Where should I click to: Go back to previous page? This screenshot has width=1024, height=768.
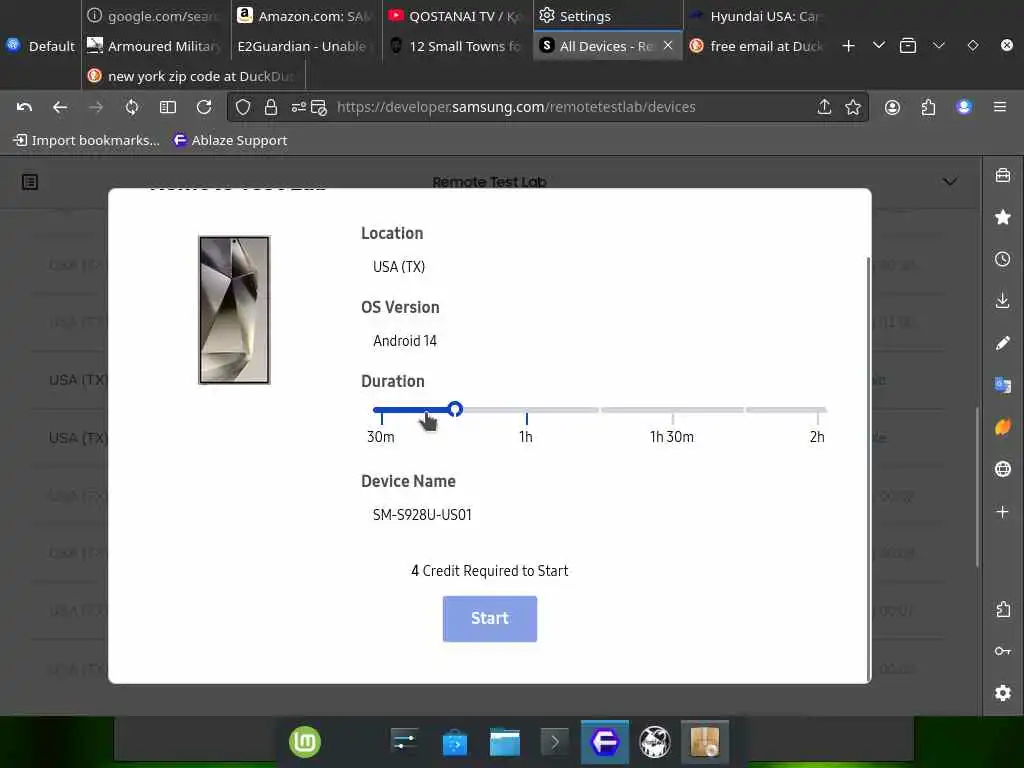coord(60,107)
